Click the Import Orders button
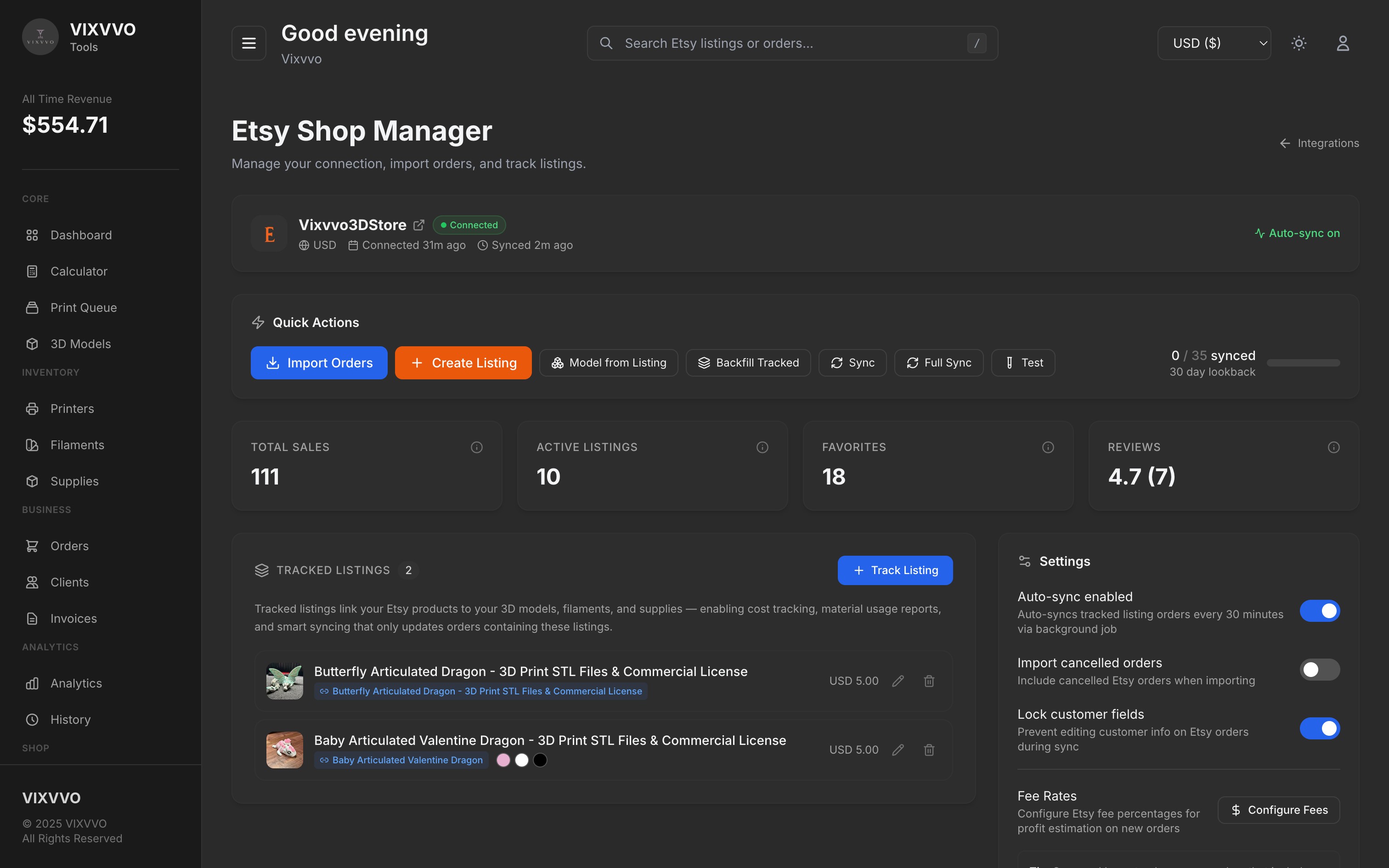This screenshot has width=1389, height=868. (x=319, y=362)
